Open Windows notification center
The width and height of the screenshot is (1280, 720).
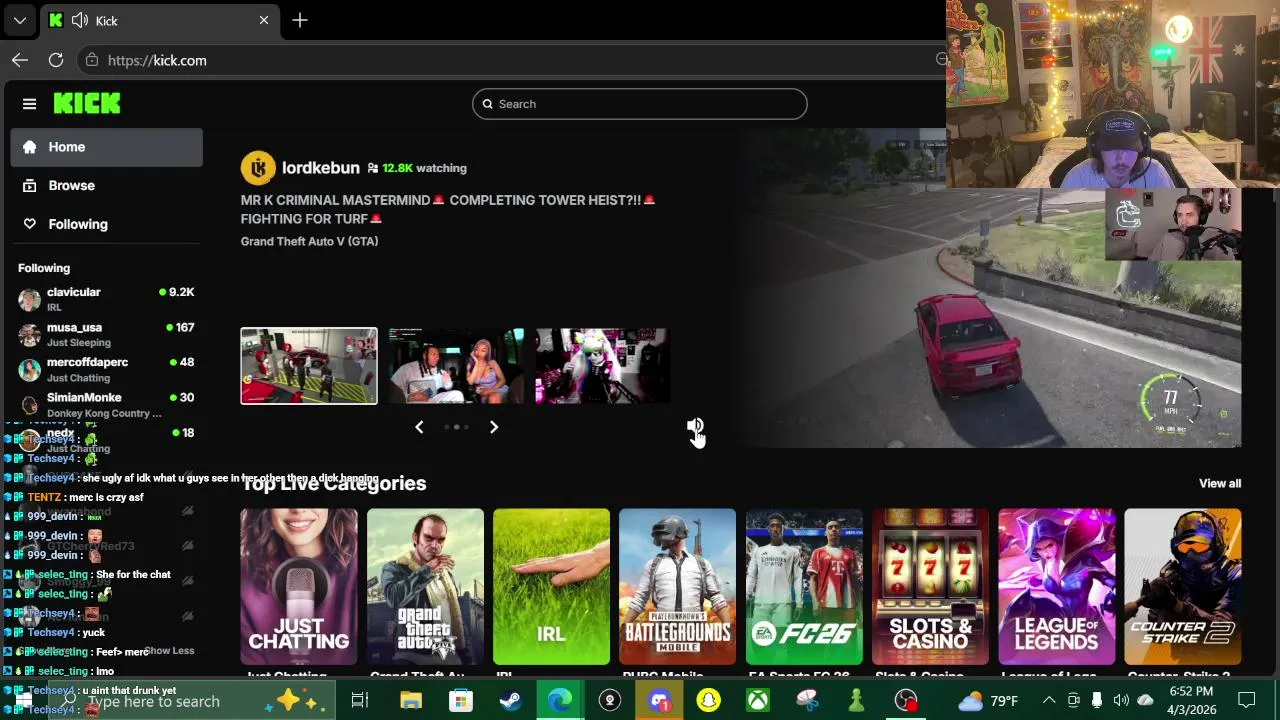click(x=1247, y=701)
